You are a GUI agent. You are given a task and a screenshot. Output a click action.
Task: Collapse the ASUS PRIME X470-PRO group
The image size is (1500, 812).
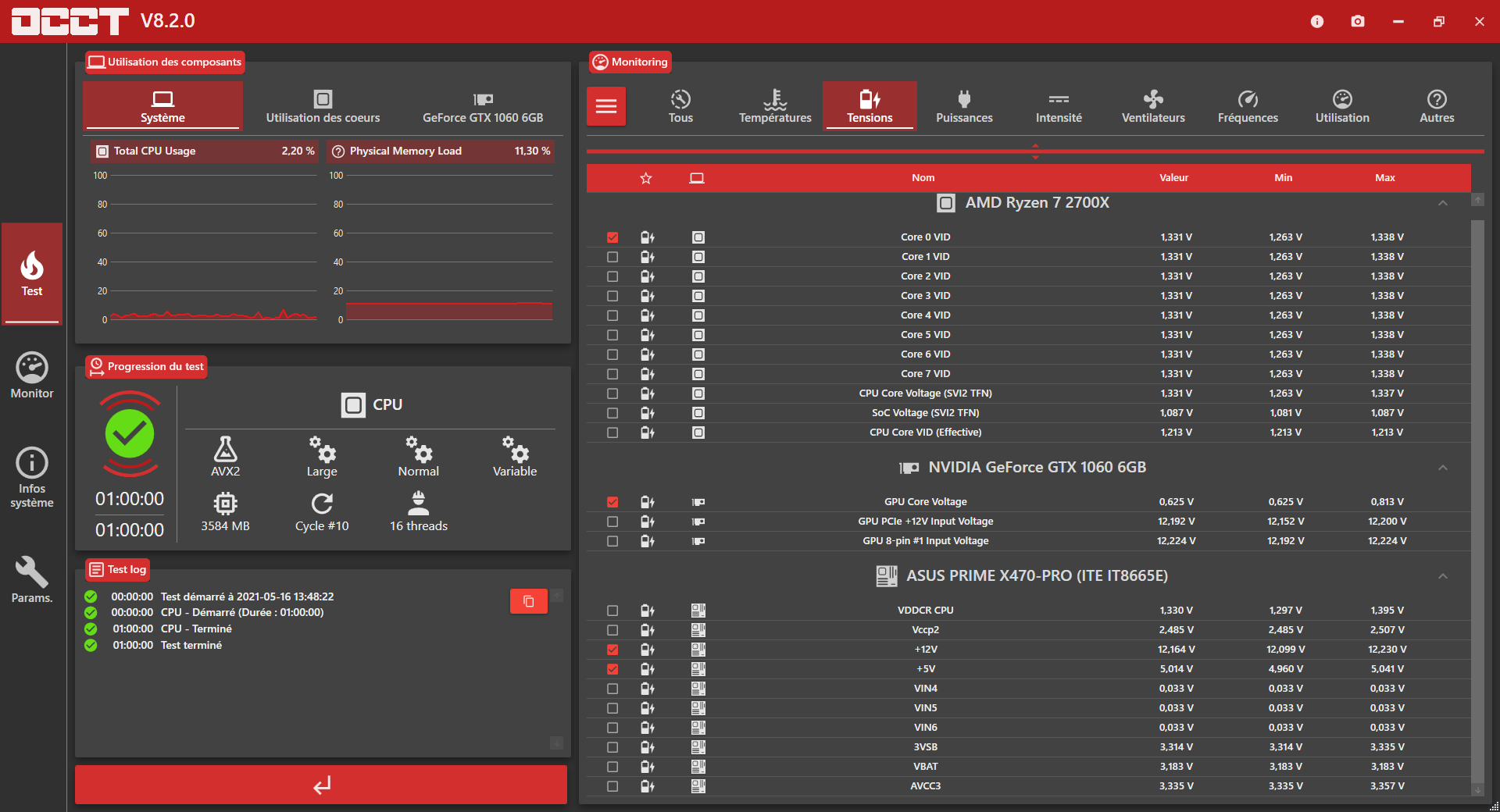1443,576
